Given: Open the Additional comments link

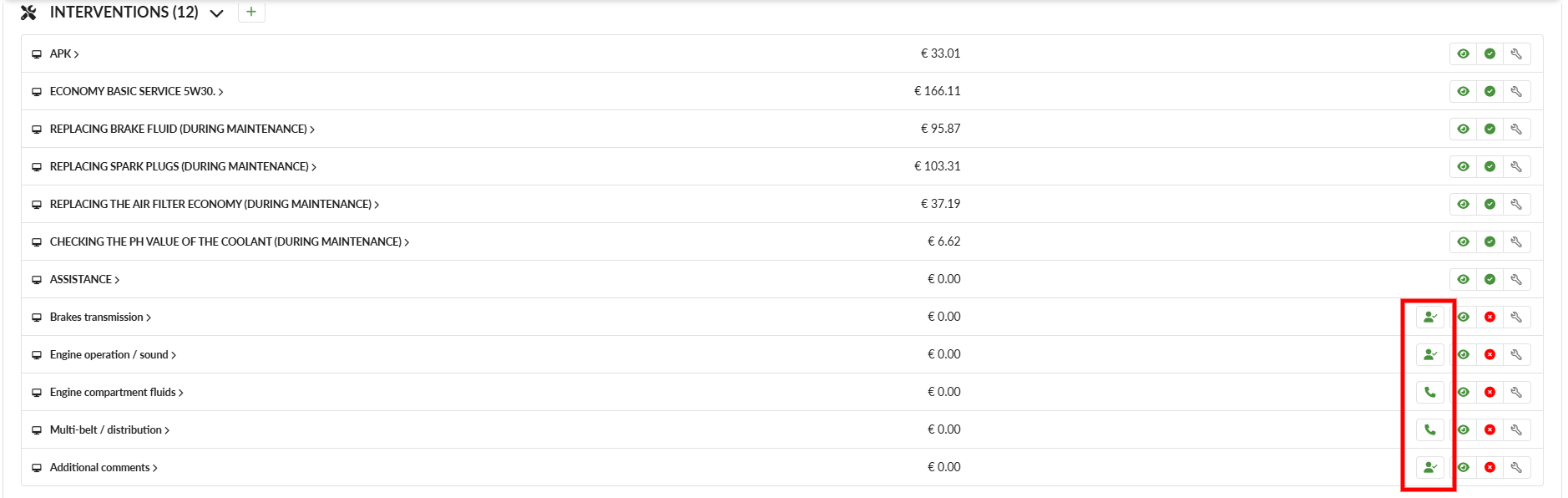Looking at the screenshot, I should [104, 467].
